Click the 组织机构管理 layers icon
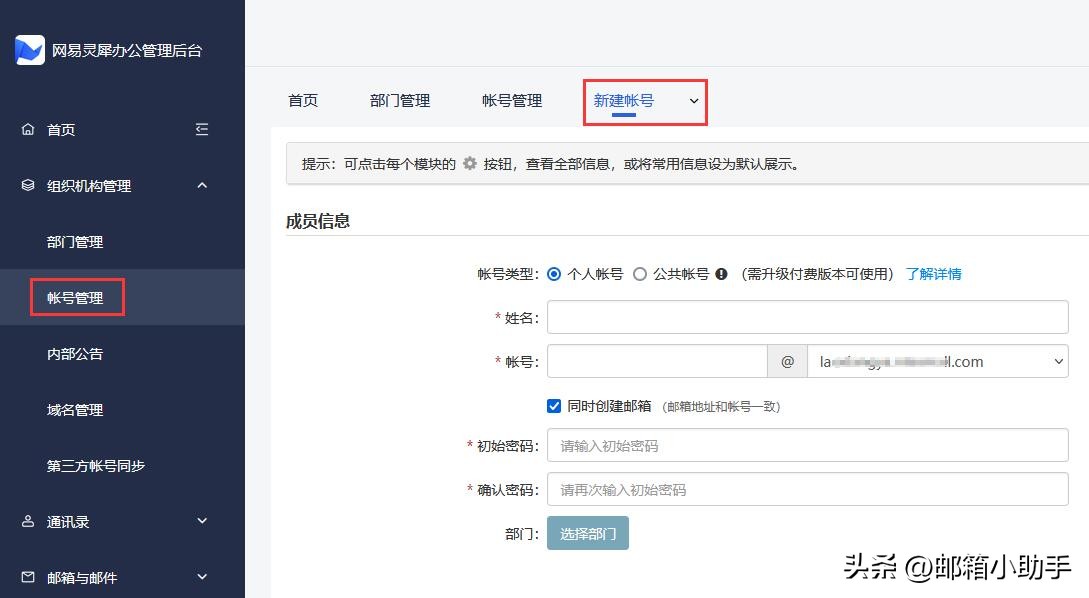The height and width of the screenshot is (598, 1089). point(28,185)
